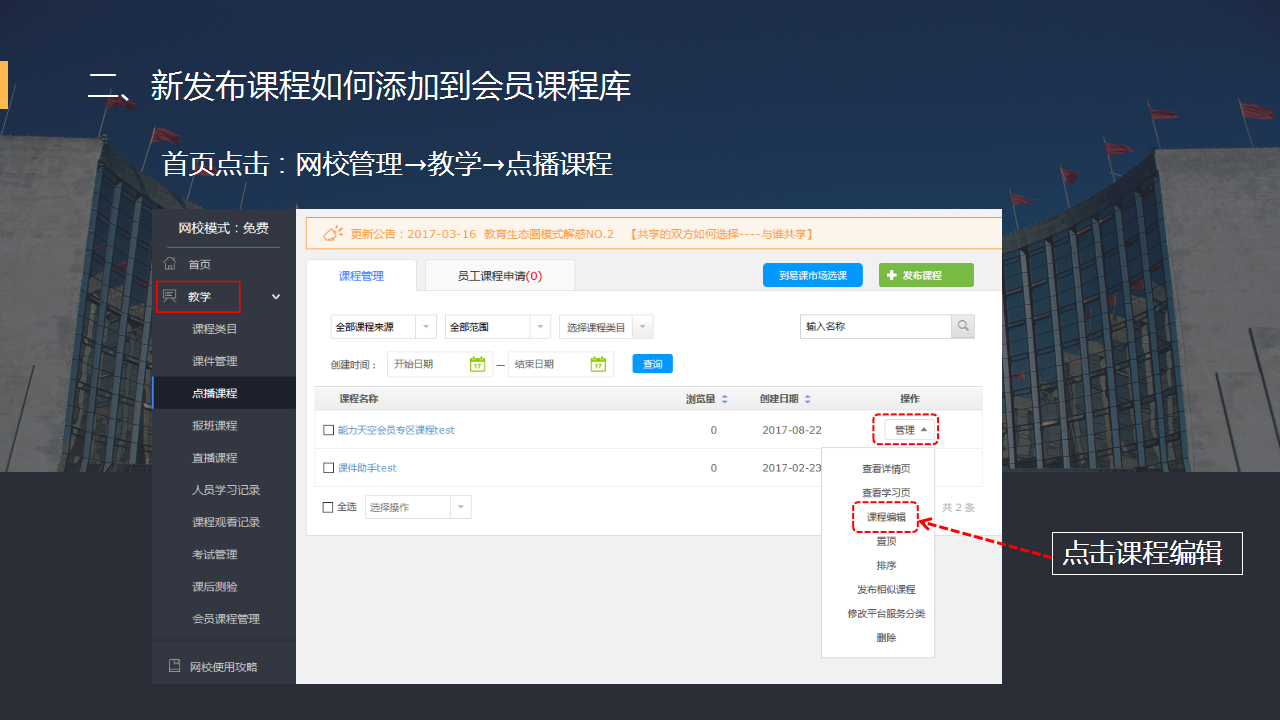1280x720 pixels.
Task: Open 会员课程管理 in the sidebar
Action: [x=226, y=619]
